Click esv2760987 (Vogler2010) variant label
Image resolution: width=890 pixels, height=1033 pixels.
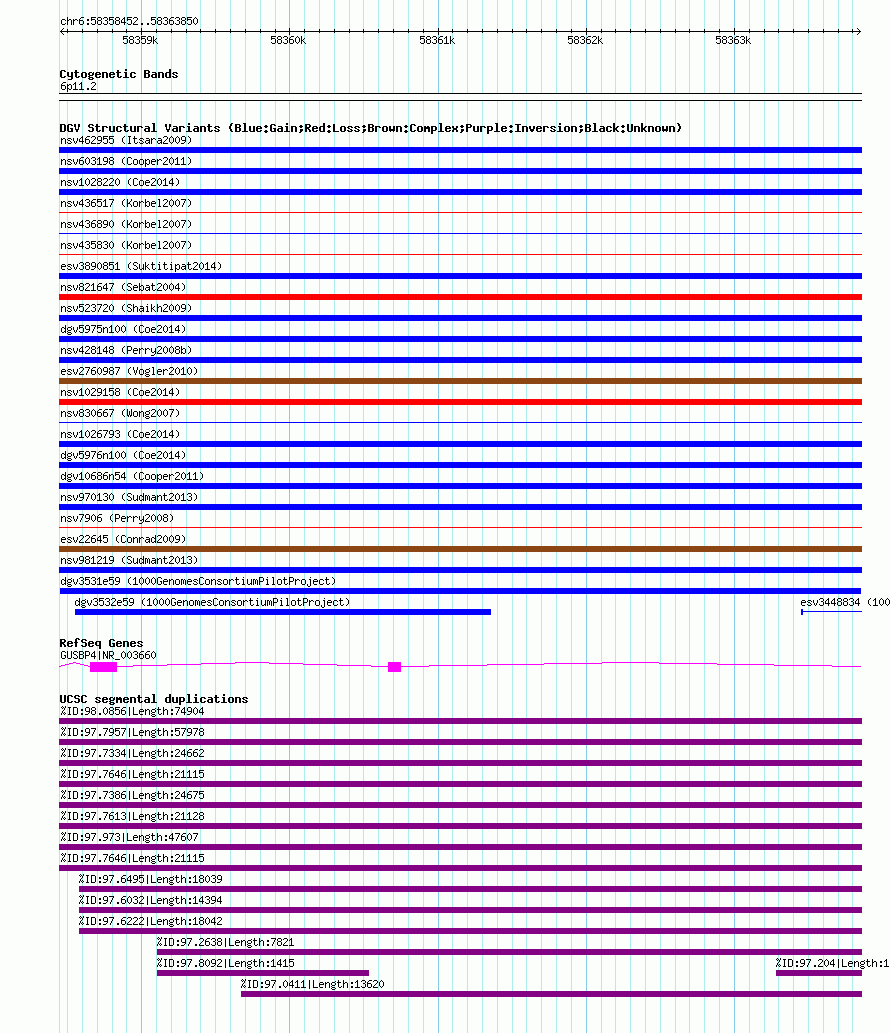point(129,372)
